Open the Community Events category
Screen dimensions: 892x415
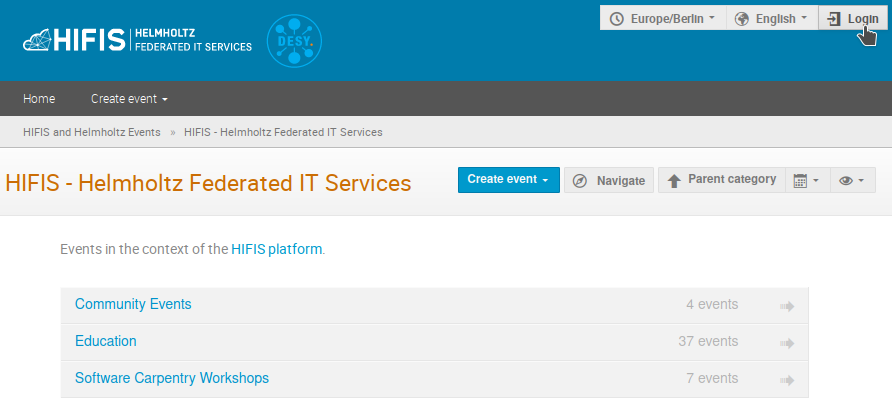coord(133,304)
